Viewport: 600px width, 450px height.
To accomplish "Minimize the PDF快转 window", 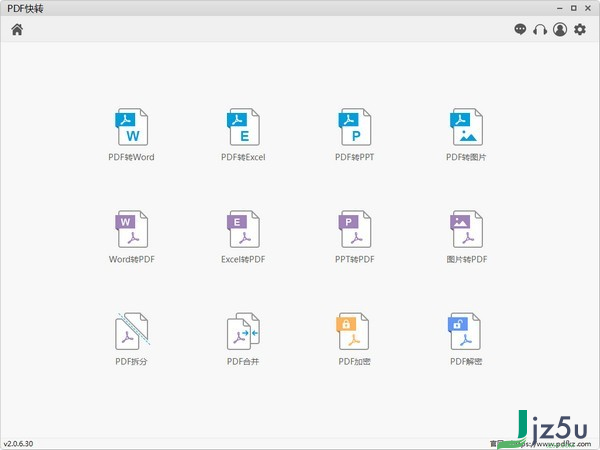I will (560, 8).
